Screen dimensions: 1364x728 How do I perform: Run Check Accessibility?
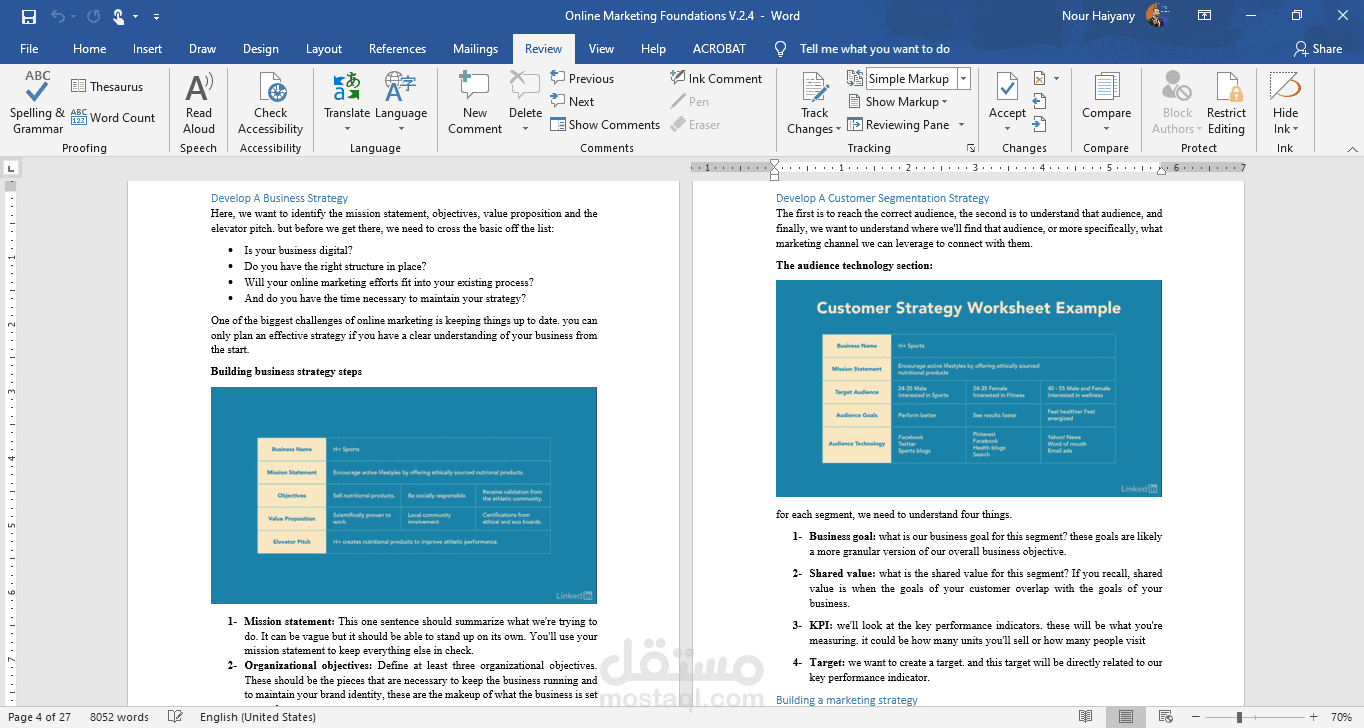pyautogui.click(x=270, y=103)
